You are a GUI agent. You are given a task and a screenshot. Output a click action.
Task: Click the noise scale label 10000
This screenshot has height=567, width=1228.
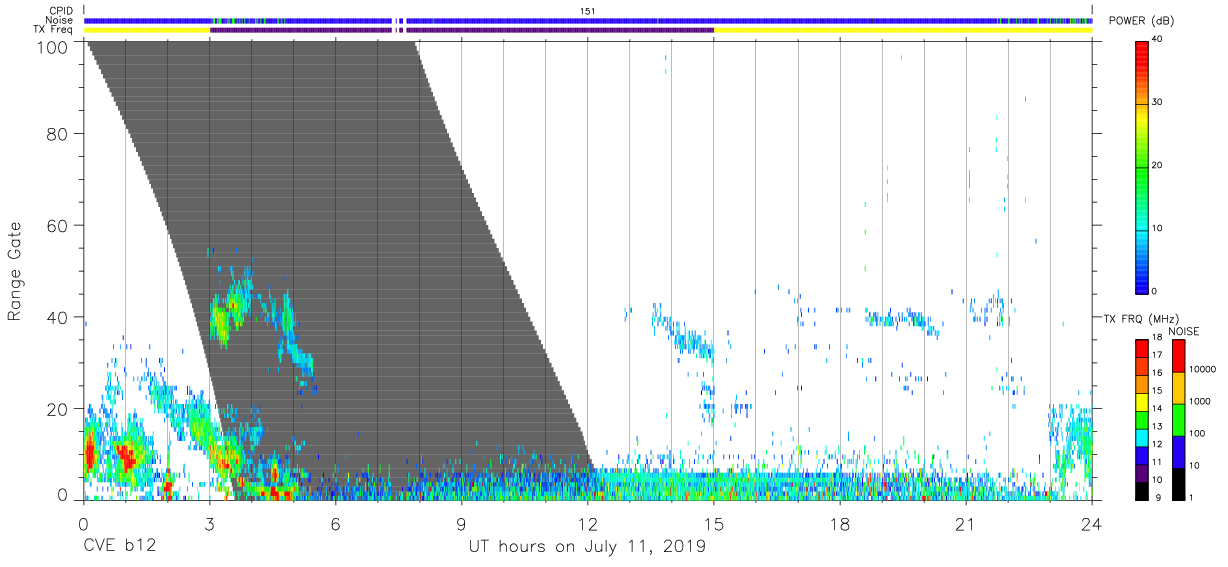point(1204,369)
